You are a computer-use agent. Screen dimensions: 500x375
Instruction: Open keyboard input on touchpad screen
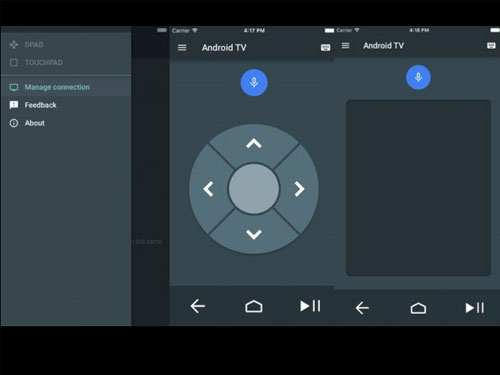(x=491, y=46)
